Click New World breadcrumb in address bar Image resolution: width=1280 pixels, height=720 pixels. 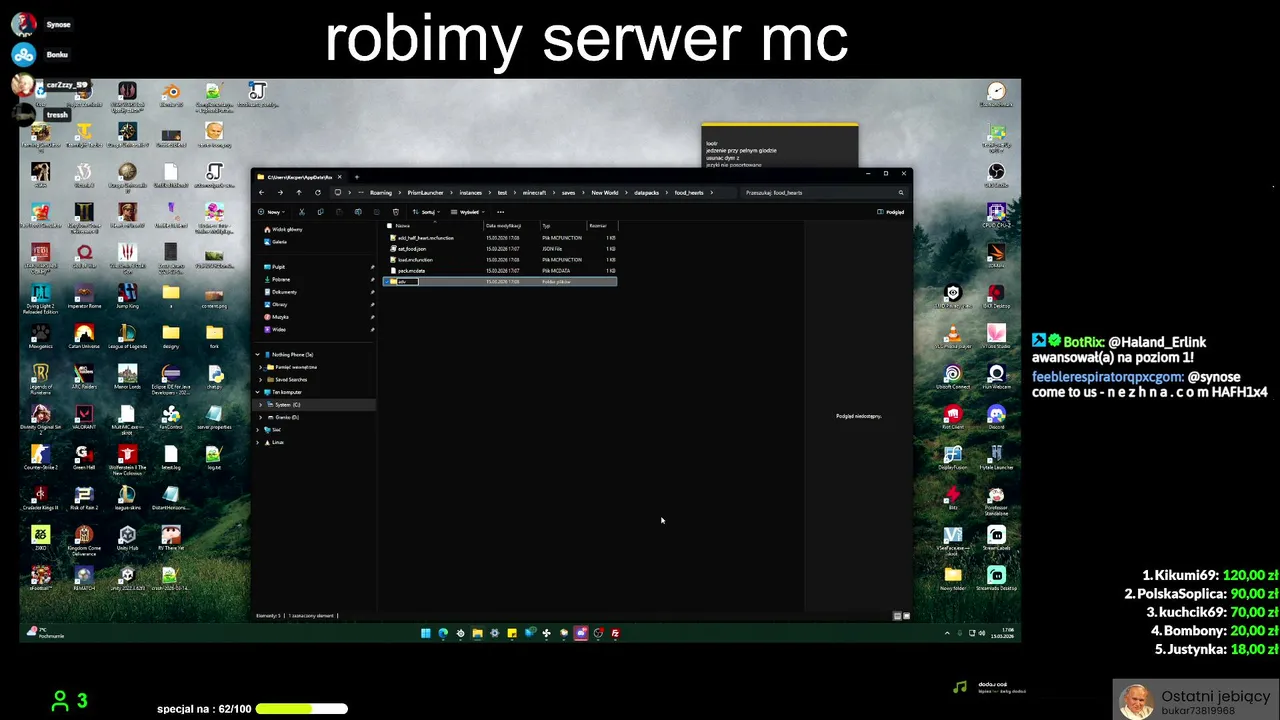click(604, 193)
